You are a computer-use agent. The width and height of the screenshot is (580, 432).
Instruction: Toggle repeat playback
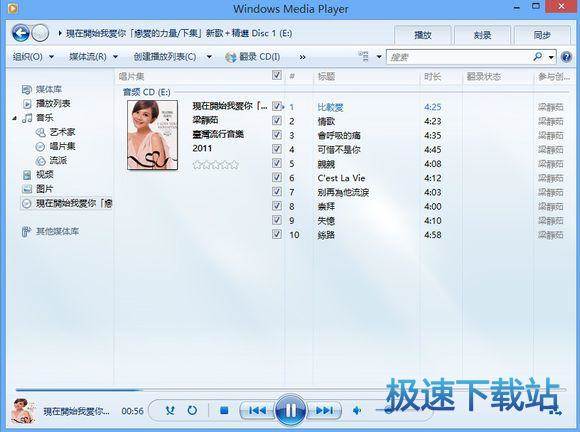coord(192,410)
